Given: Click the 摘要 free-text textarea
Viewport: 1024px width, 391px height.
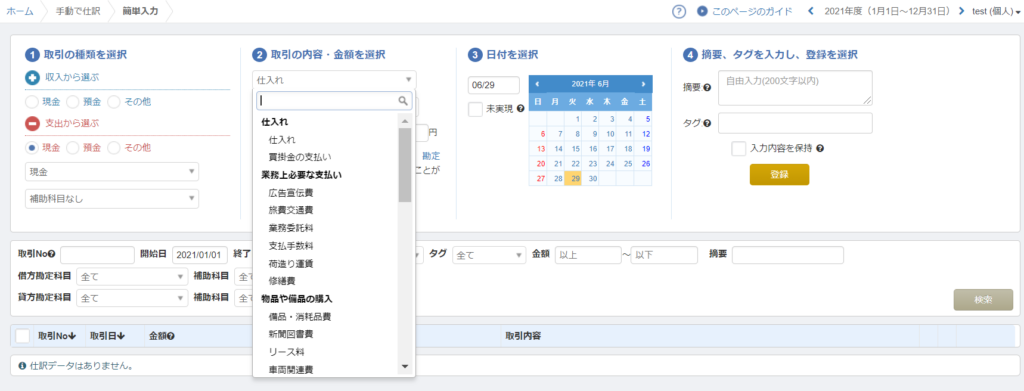Looking at the screenshot, I should click(x=795, y=87).
